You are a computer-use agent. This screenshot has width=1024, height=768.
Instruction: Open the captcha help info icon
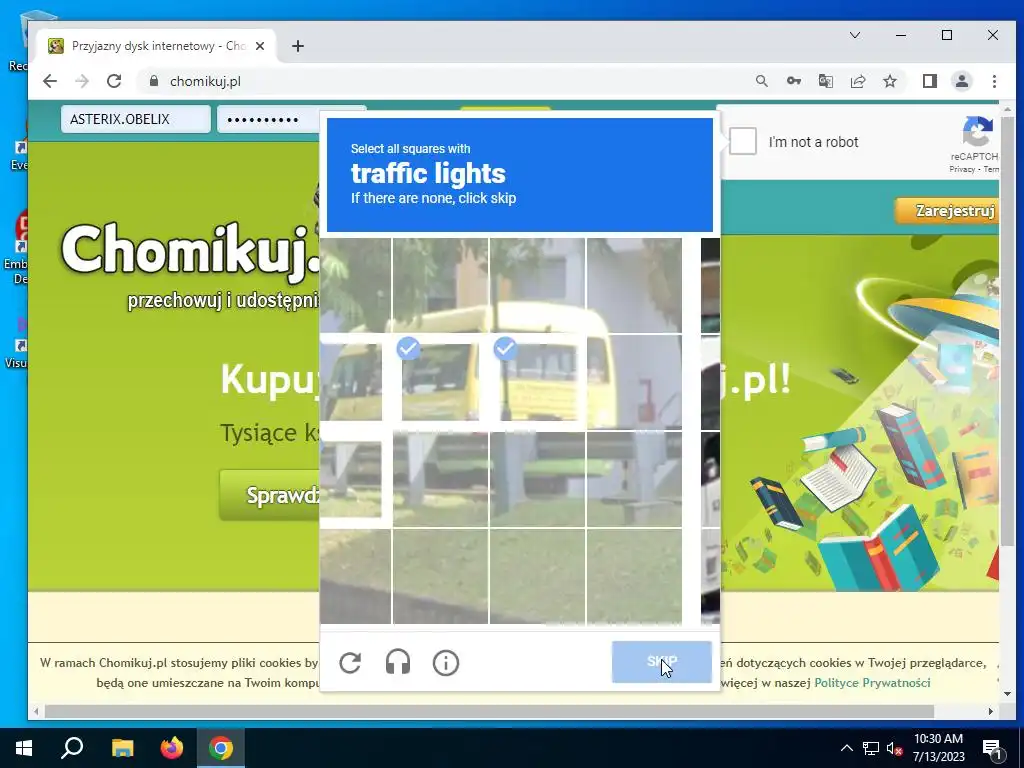[x=446, y=663]
